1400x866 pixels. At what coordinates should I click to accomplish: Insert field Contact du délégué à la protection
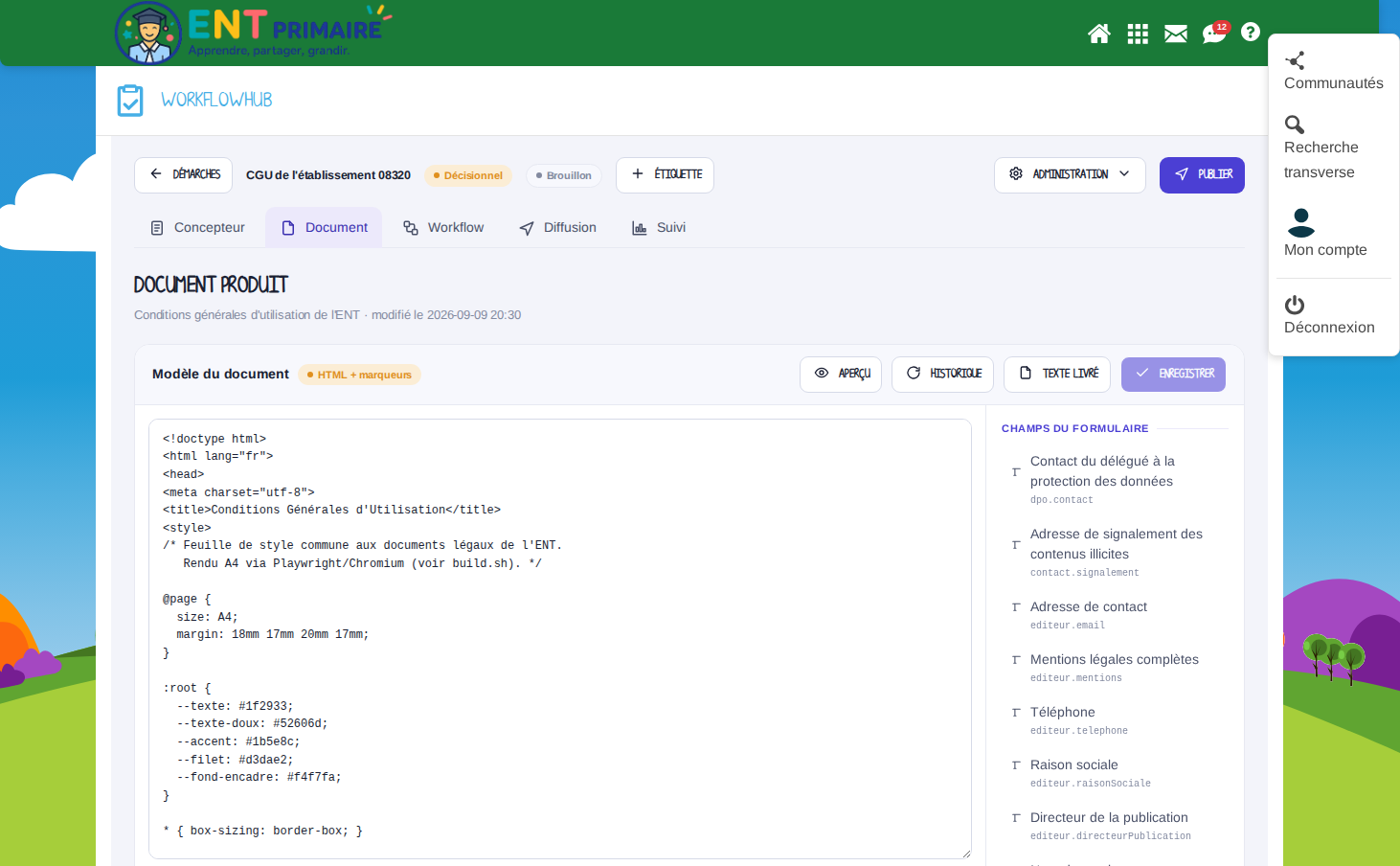point(1115,480)
